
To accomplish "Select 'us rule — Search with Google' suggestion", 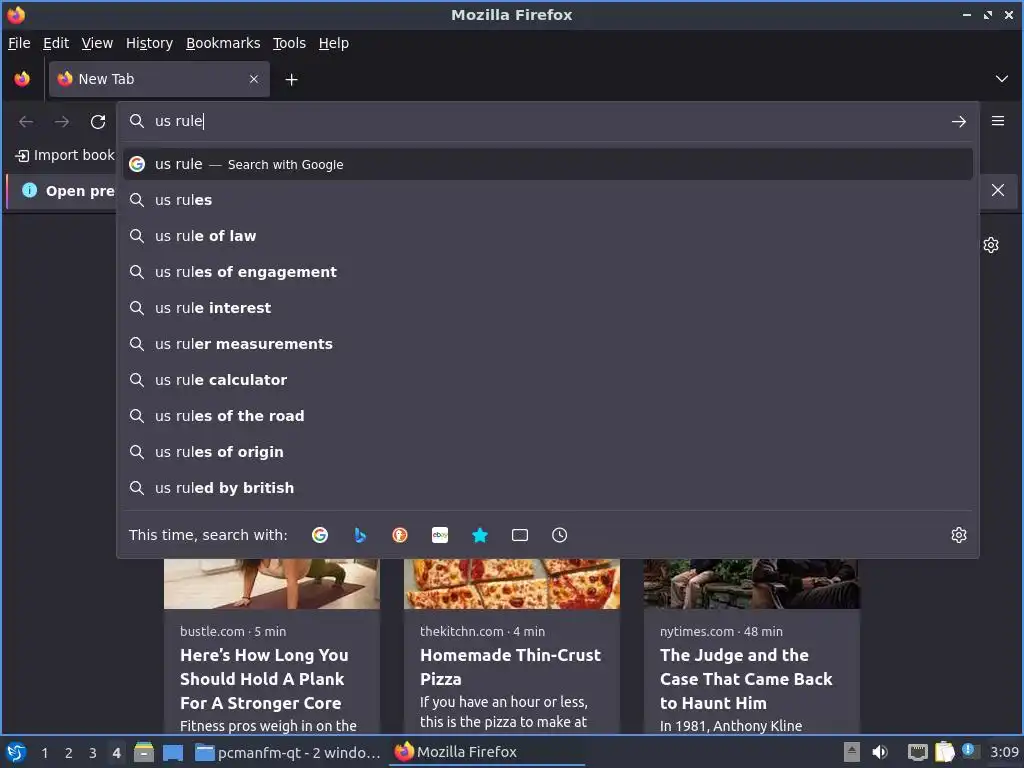I will coord(547,164).
